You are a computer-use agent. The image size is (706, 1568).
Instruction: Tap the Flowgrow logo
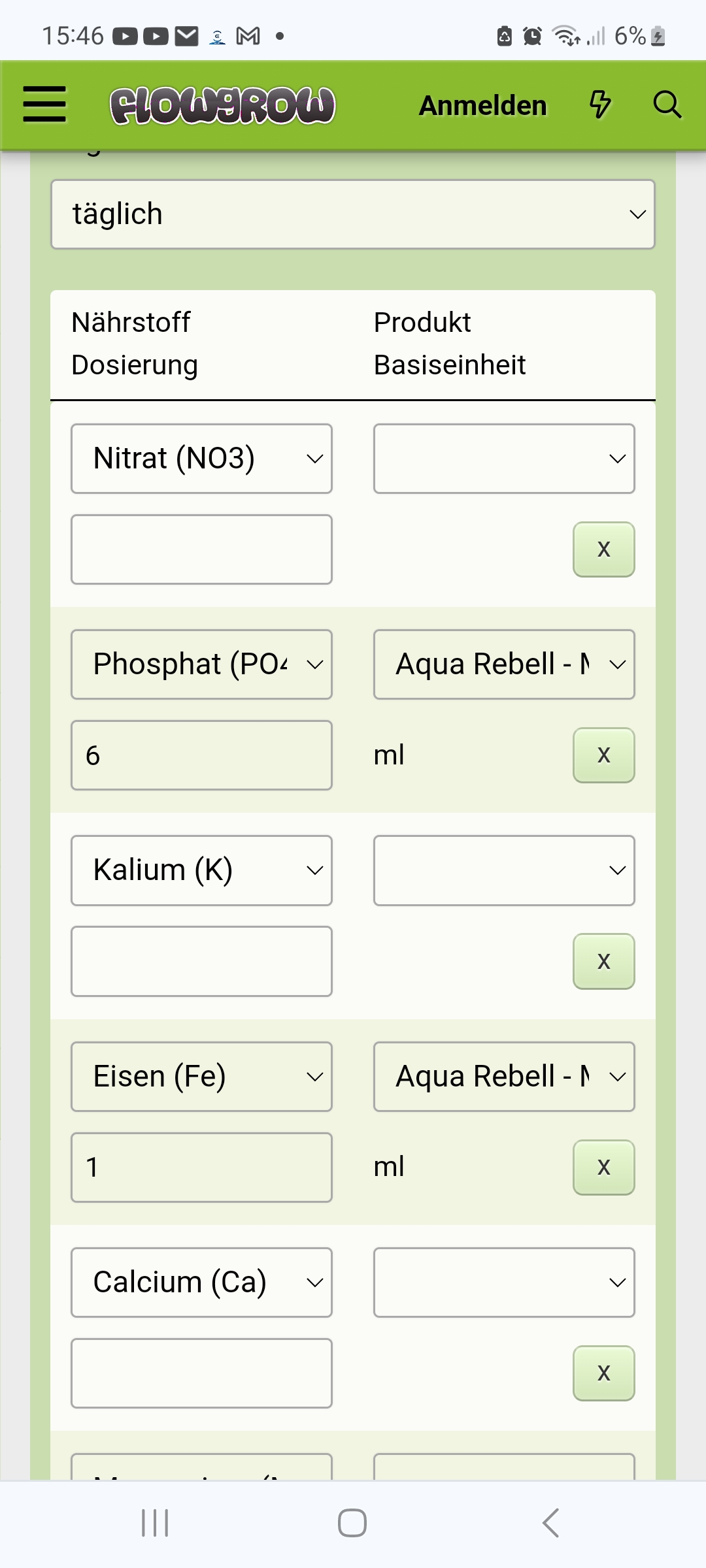tap(222, 105)
